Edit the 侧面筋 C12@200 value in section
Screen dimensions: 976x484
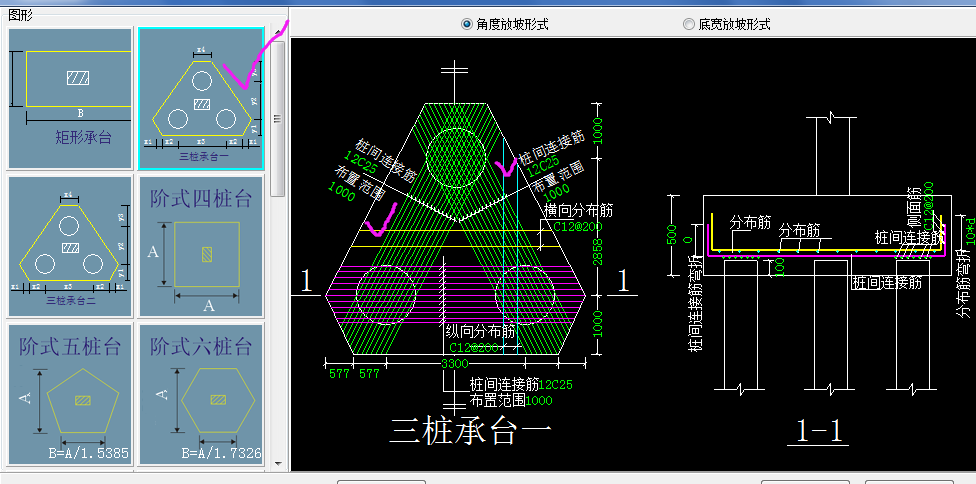click(x=928, y=205)
